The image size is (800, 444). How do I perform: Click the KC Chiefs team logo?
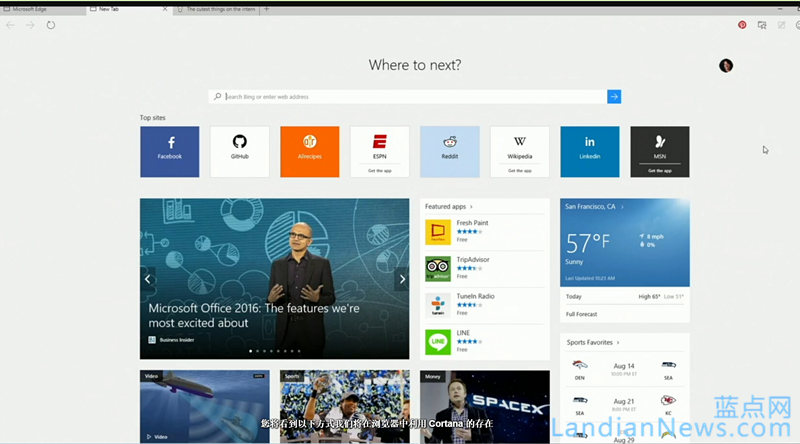click(668, 400)
